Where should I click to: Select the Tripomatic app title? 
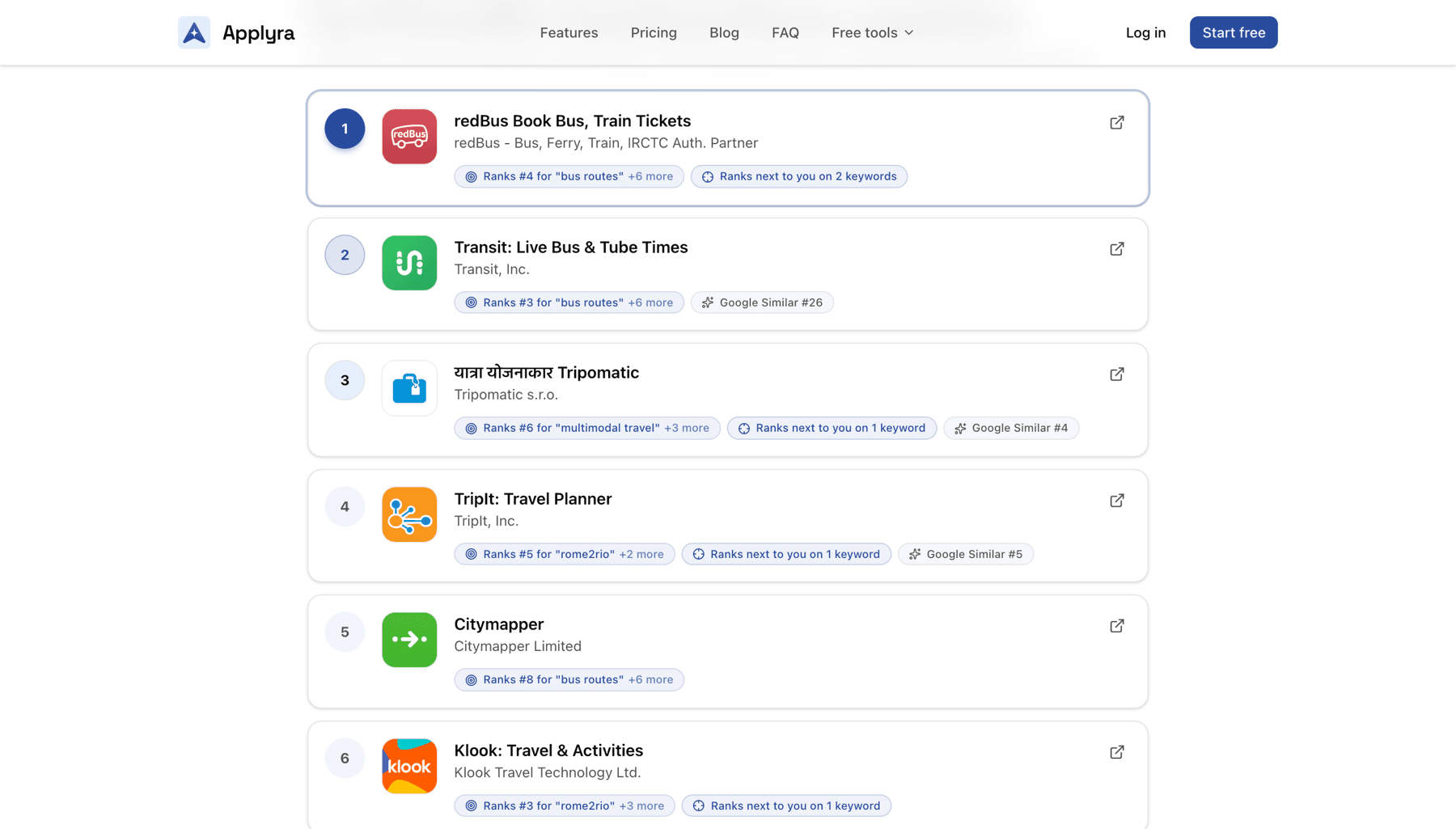[x=546, y=373]
